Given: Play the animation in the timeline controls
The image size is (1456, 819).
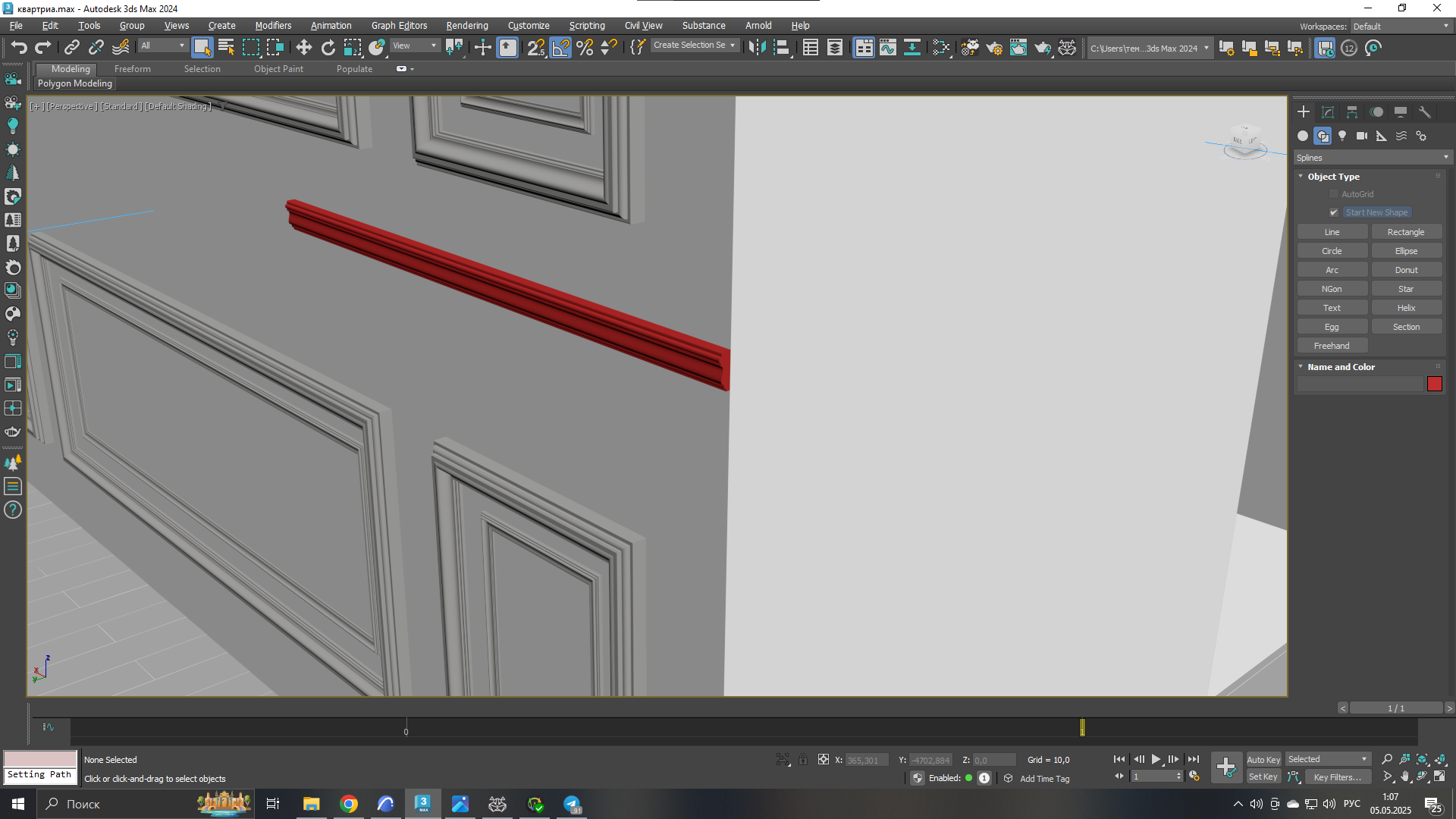Looking at the screenshot, I should (x=1156, y=759).
